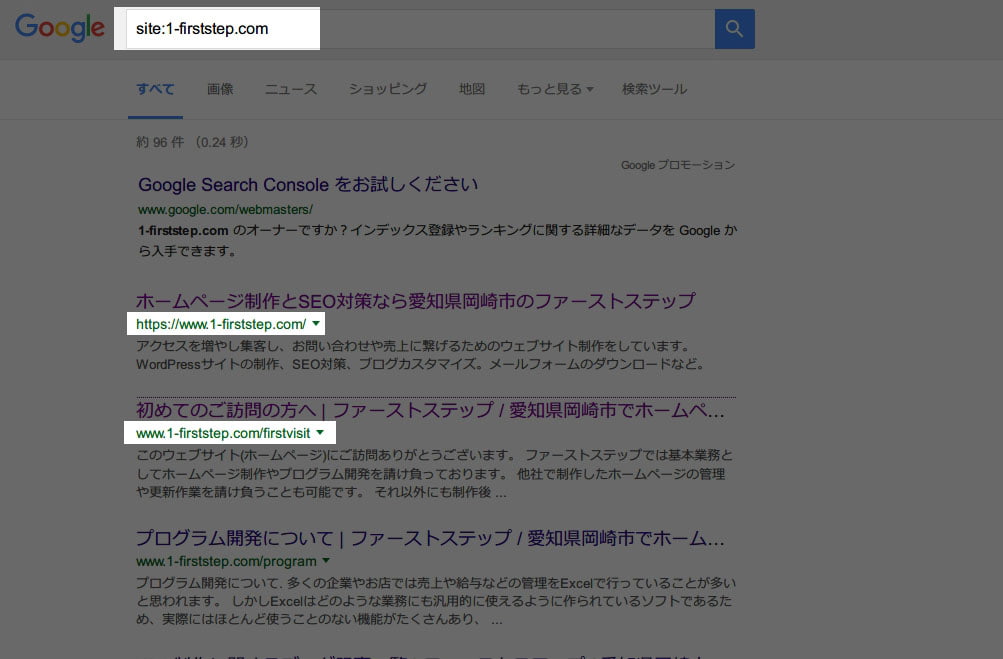The width and height of the screenshot is (1003, 659).
Task: Open the 初めてのご訪問の方へ result title
Action: (x=430, y=410)
